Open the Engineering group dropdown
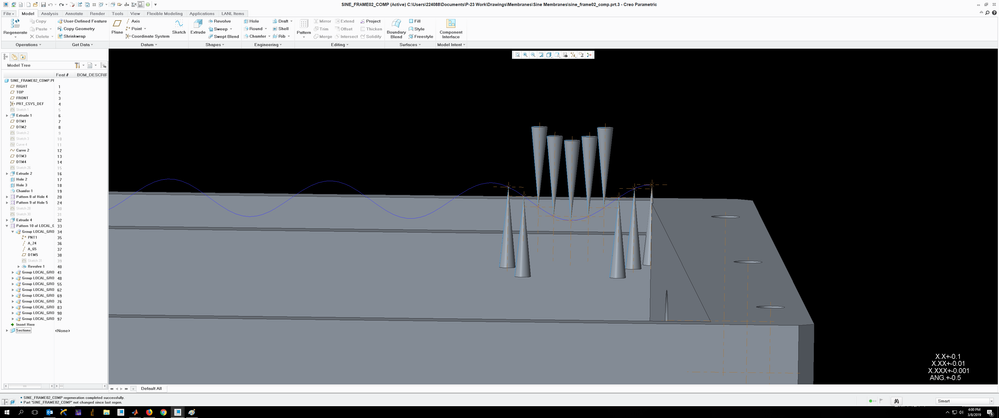The height and width of the screenshot is (418, 999). (267, 44)
